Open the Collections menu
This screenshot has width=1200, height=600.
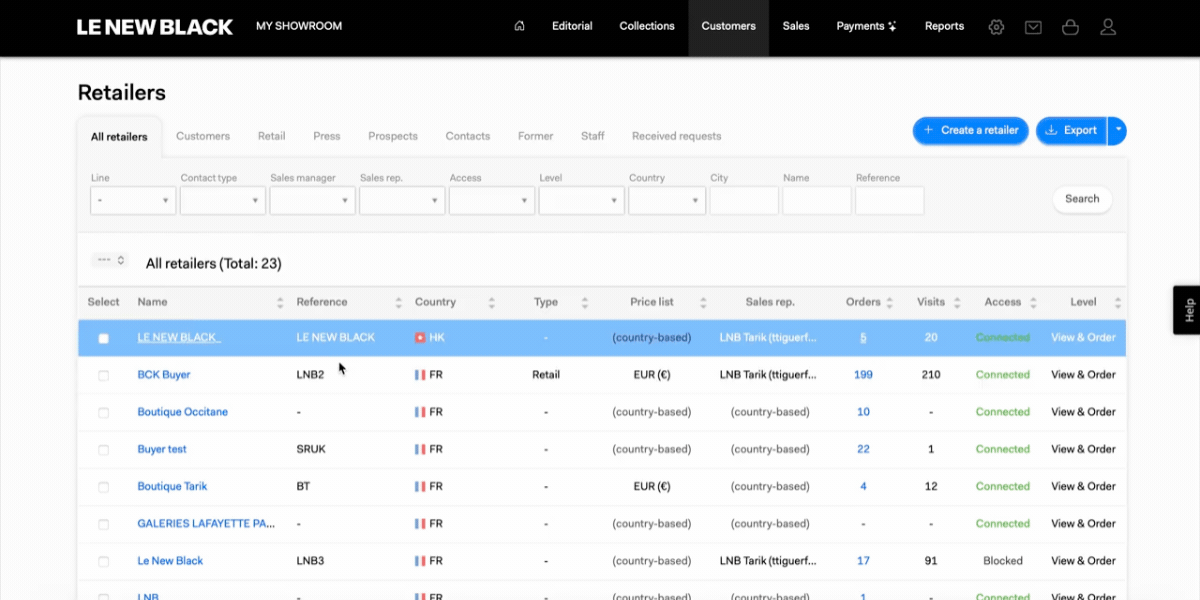[x=647, y=27]
